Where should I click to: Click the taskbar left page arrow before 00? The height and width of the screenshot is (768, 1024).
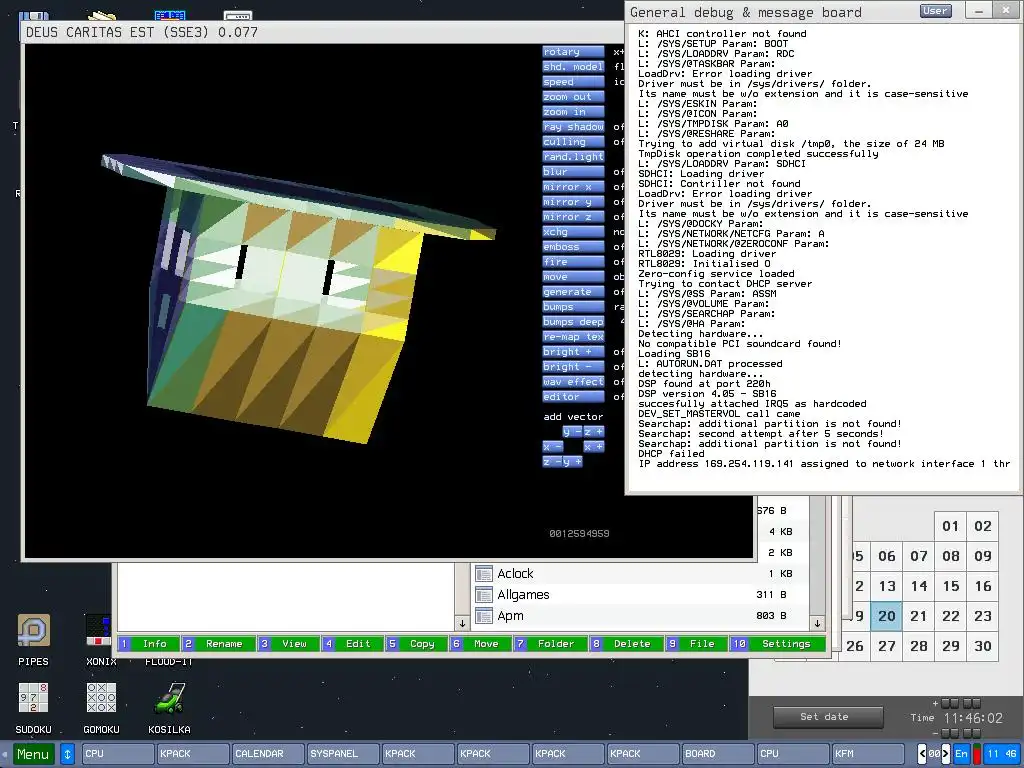(x=923, y=754)
